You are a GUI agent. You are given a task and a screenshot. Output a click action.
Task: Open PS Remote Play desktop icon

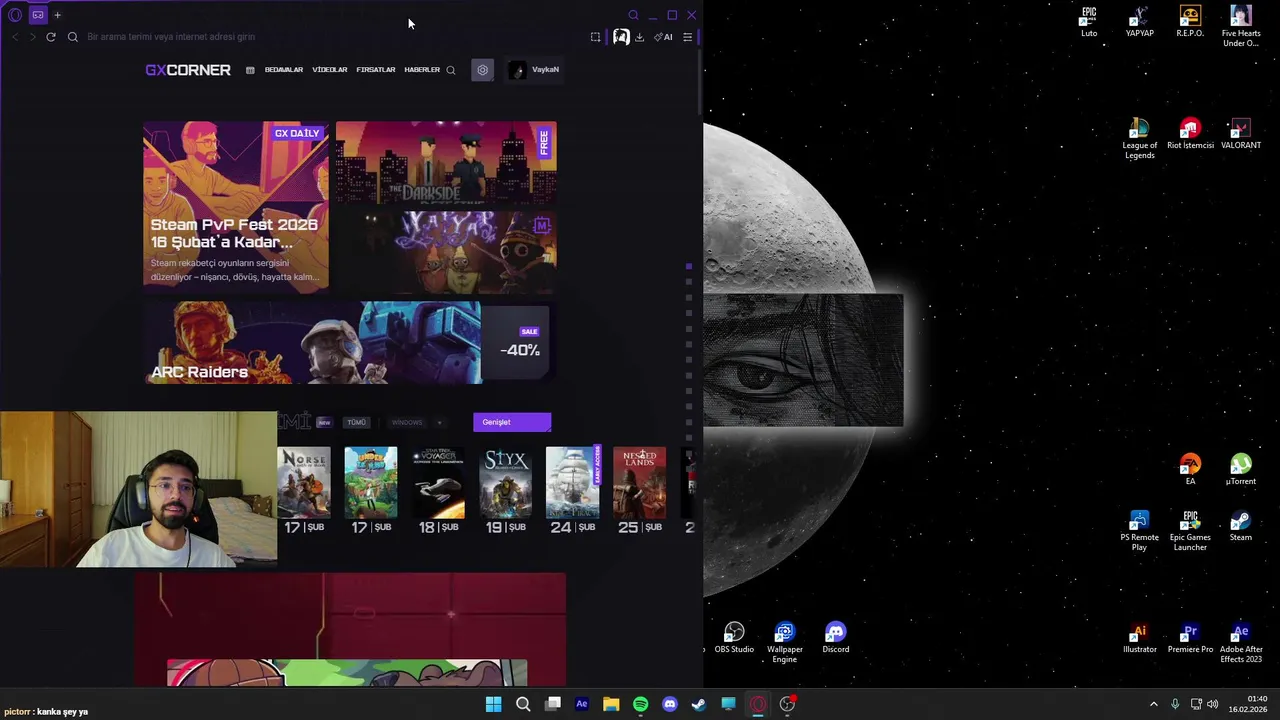1139,531
